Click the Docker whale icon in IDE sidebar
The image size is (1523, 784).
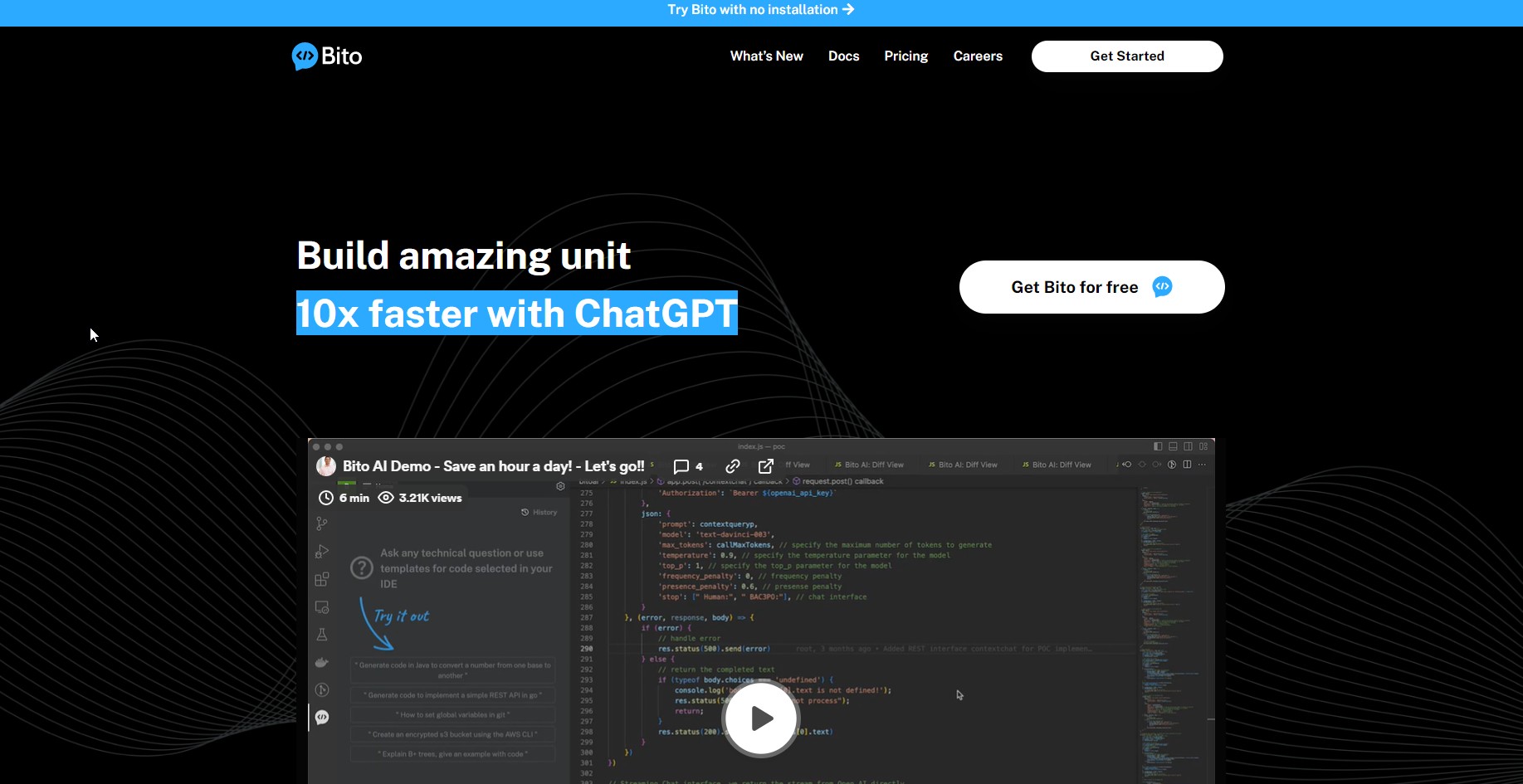(x=322, y=662)
